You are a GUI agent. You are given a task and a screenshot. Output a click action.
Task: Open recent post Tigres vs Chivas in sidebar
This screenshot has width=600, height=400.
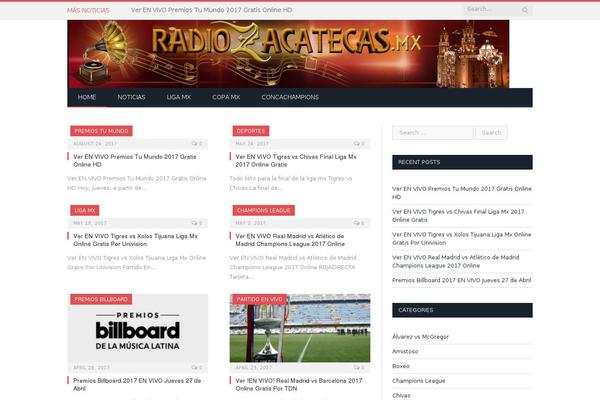click(458, 216)
